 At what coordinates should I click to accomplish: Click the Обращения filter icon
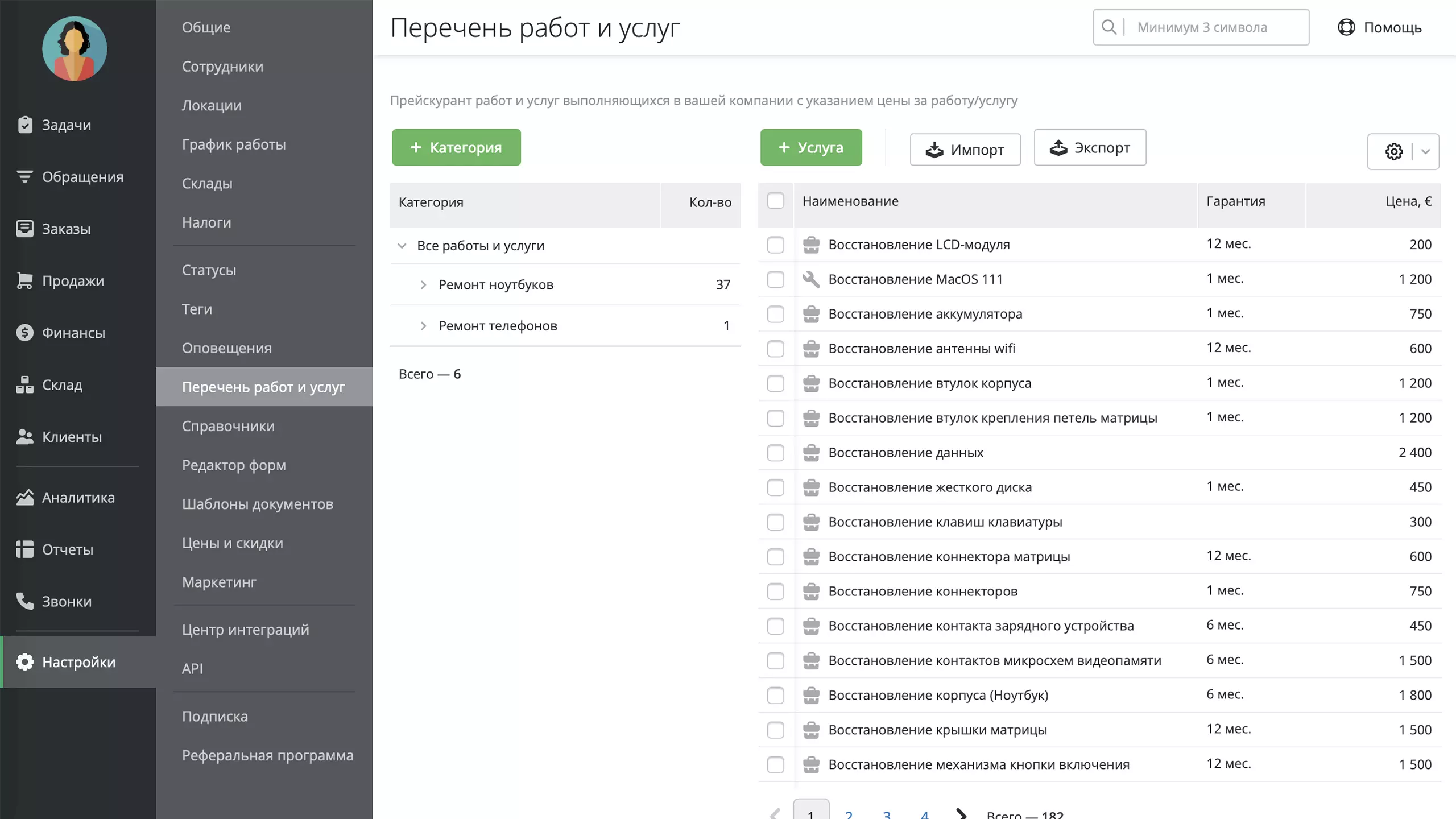(24, 177)
